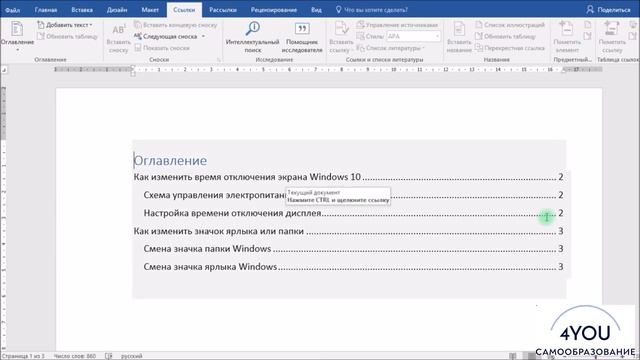The image size is (640, 360).
Task: Switch to the Вставка tab
Action: (x=82, y=10)
